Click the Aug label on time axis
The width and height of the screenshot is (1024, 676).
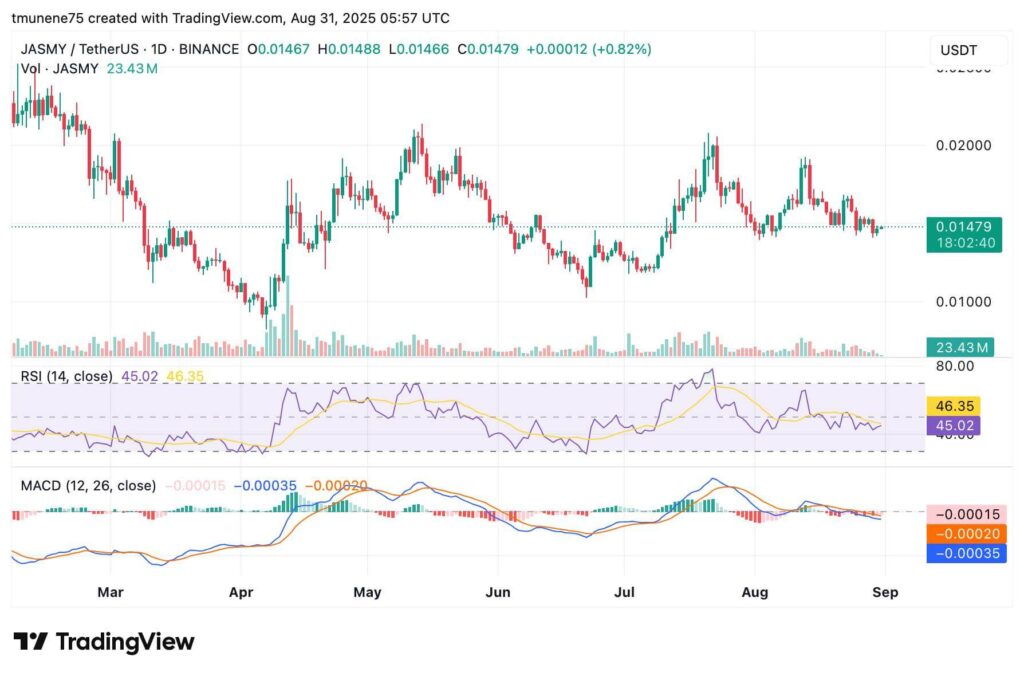(x=755, y=592)
